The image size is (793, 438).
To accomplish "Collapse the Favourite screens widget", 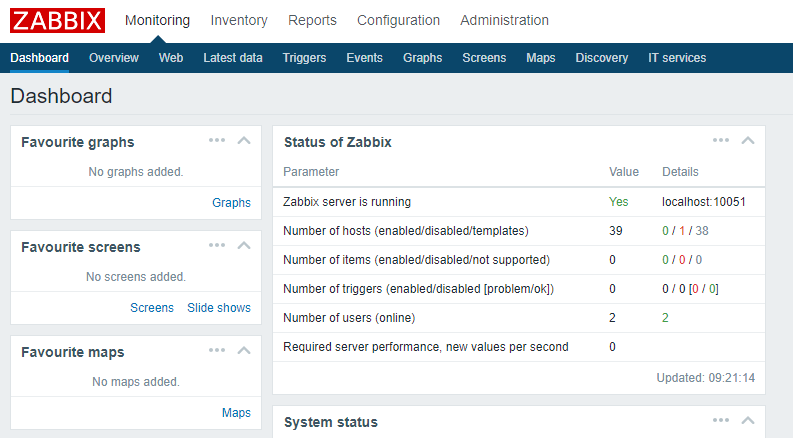I will (x=244, y=246).
